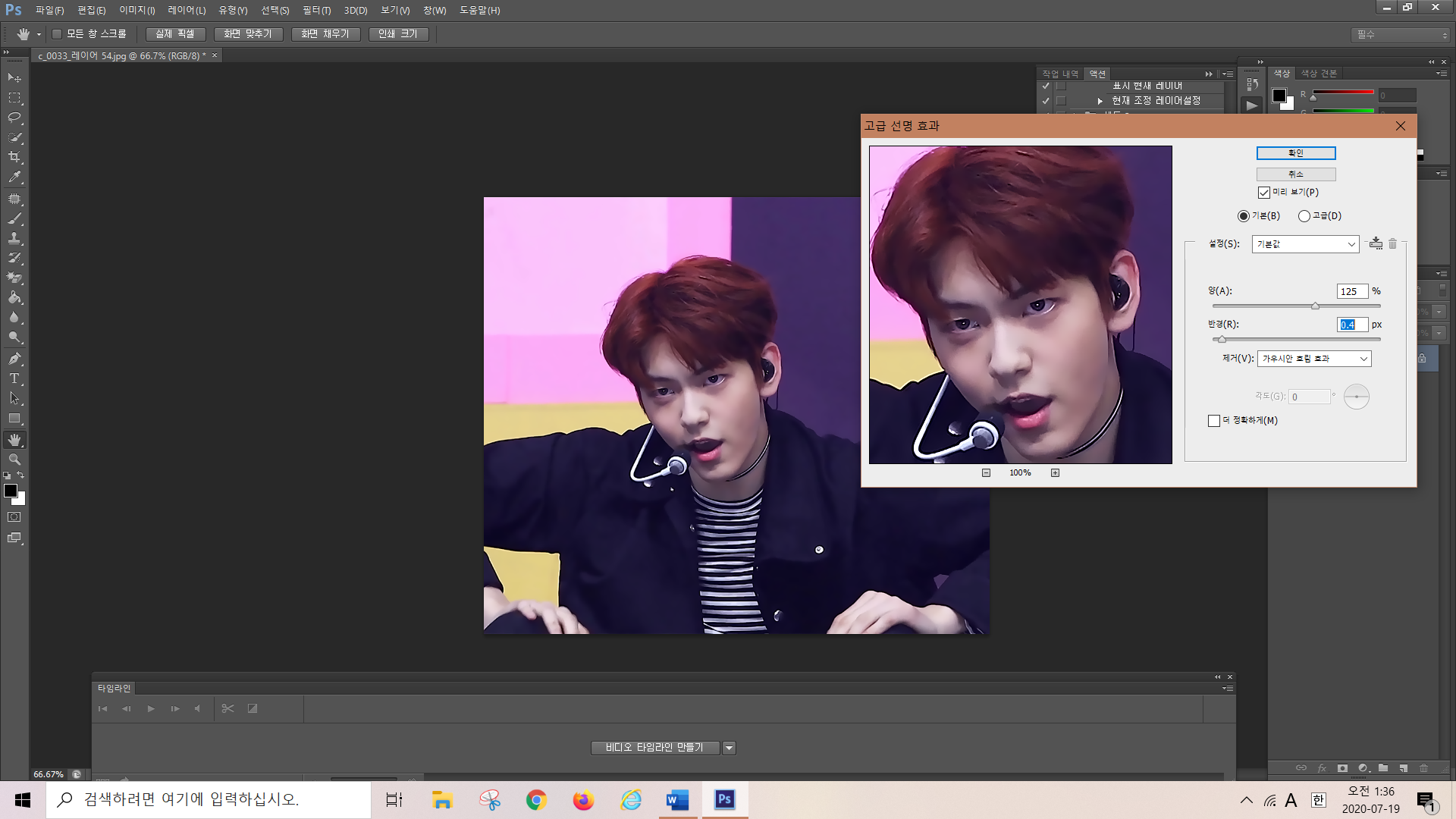Select the Lasso tool
The height and width of the screenshot is (819, 1456).
tap(14, 118)
